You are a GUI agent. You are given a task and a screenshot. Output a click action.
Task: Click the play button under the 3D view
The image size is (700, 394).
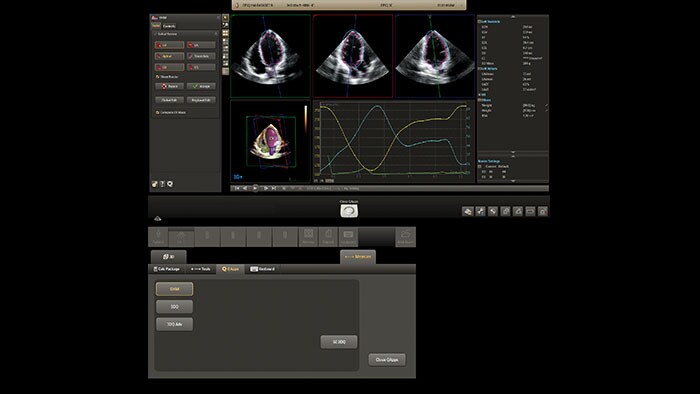pyautogui.click(x=255, y=188)
